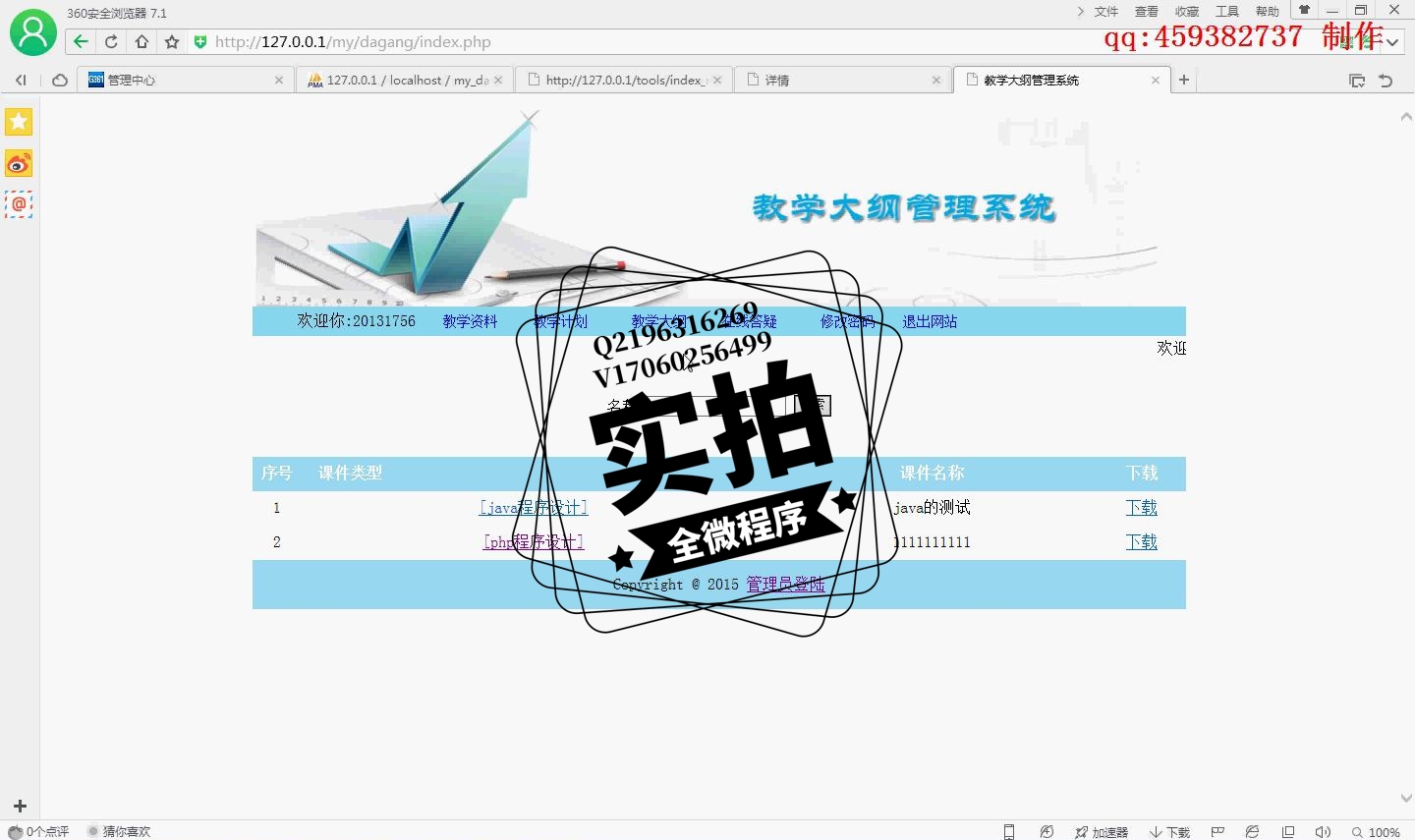The height and width of the screenshot is (840, 1415).
Task: Click the green security shield in address bar
Action: 200,41
